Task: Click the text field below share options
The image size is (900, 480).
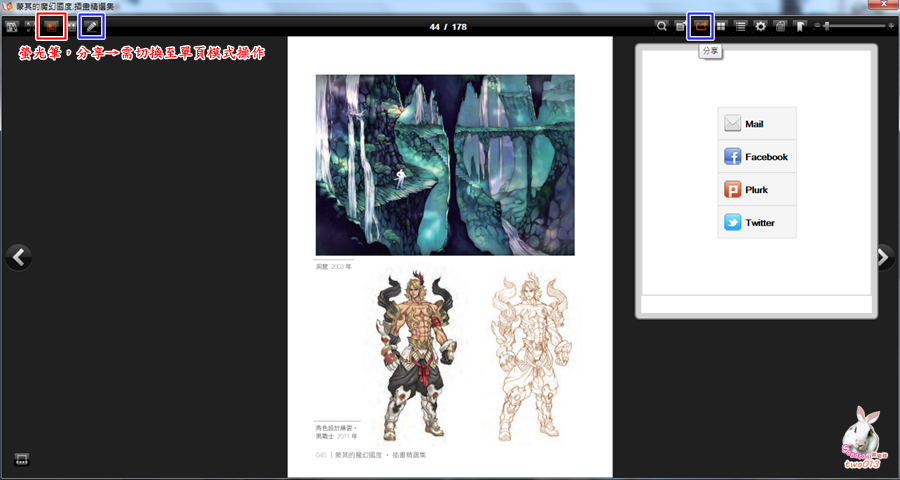Action: tap(756, 304)
